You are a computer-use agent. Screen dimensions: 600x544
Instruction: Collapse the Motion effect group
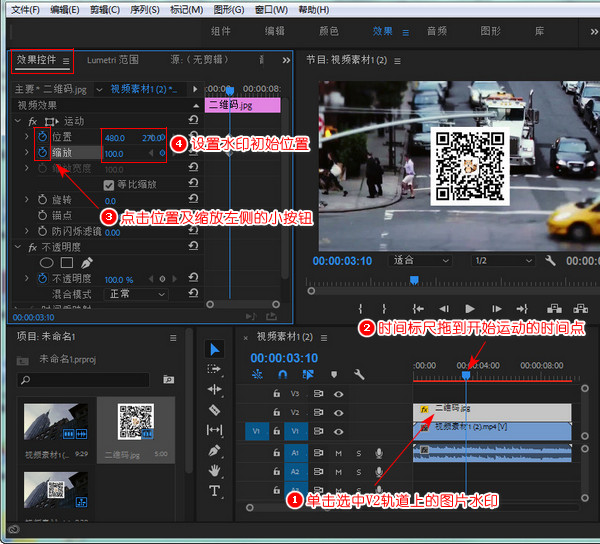(18, 121)
